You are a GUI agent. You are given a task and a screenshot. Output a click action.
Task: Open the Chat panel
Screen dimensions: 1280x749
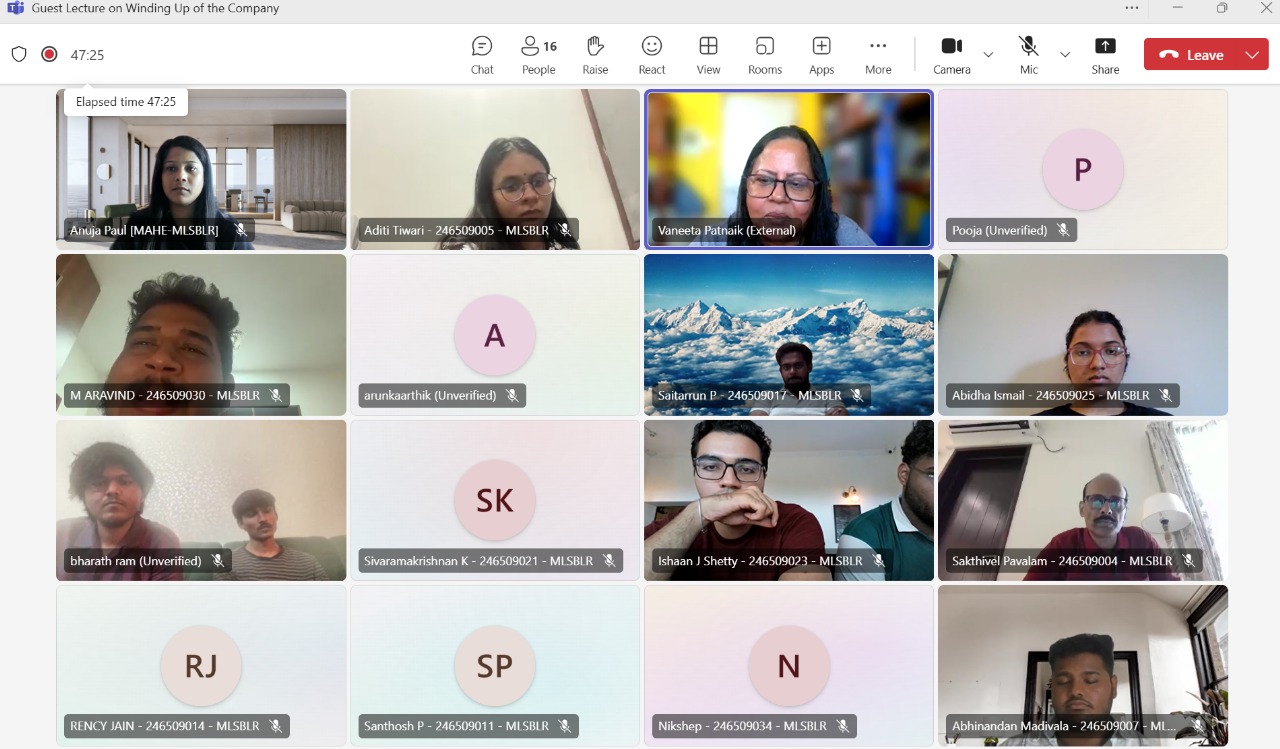(x=482, y=55)
